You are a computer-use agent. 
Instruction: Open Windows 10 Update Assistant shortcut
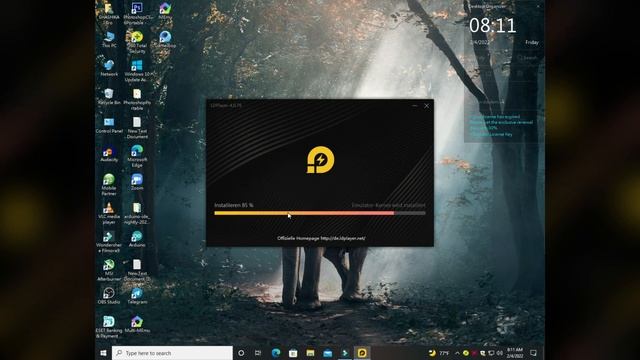[x=137, y=71]
